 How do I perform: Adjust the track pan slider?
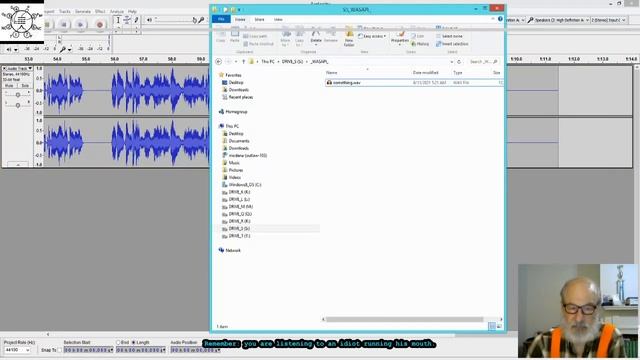[18, 105]
